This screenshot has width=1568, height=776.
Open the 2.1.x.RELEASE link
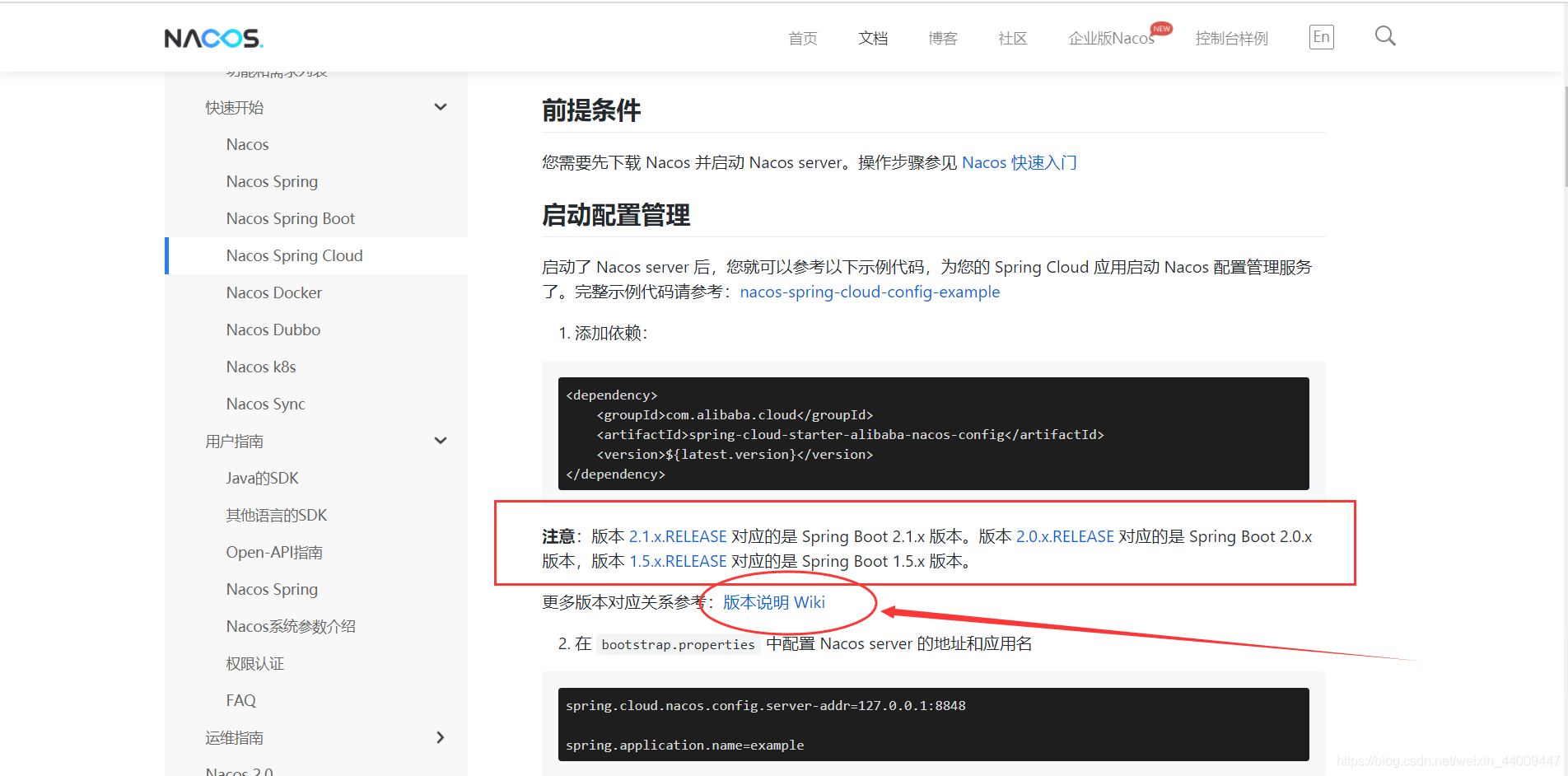pos(678,536)
